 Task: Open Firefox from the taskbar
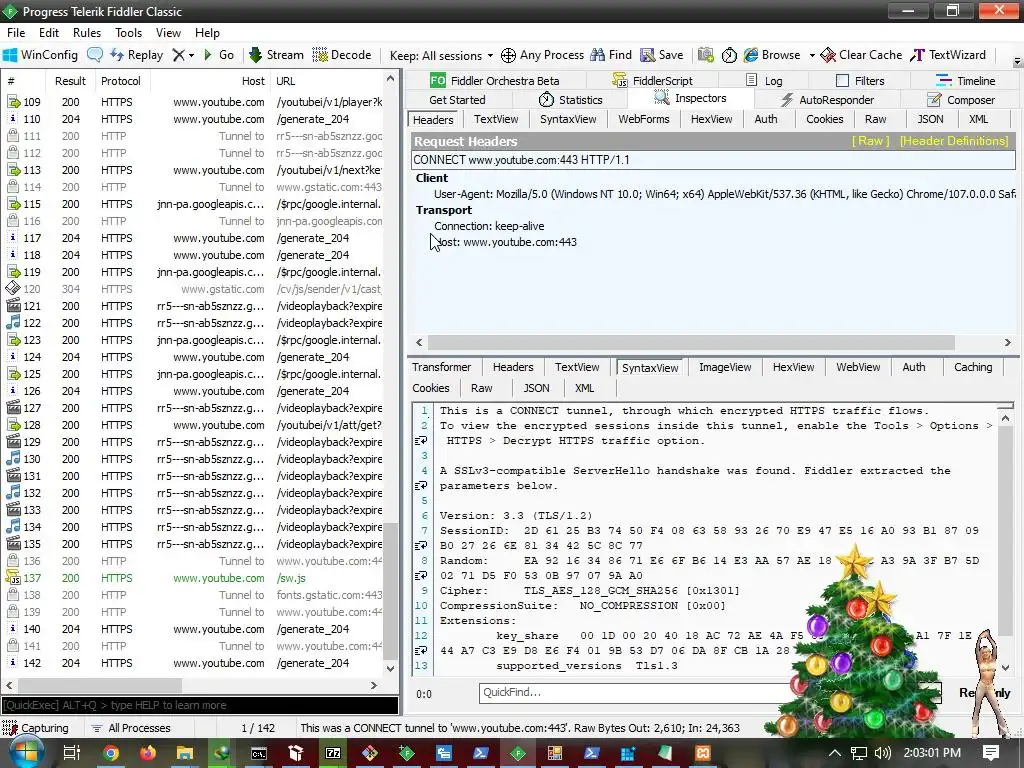click(148, 753)
